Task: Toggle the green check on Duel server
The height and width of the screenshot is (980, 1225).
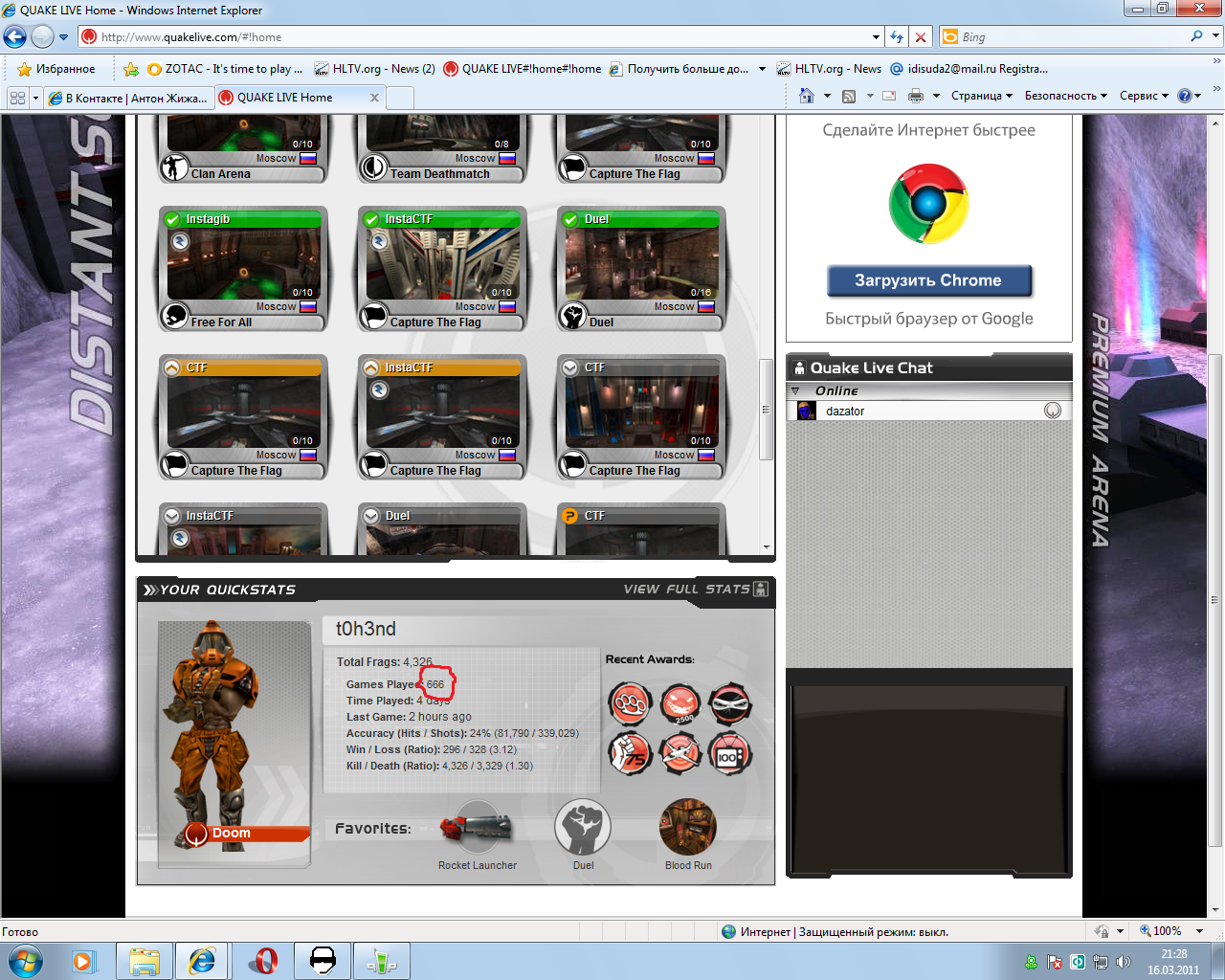Action: coord(570,219)
